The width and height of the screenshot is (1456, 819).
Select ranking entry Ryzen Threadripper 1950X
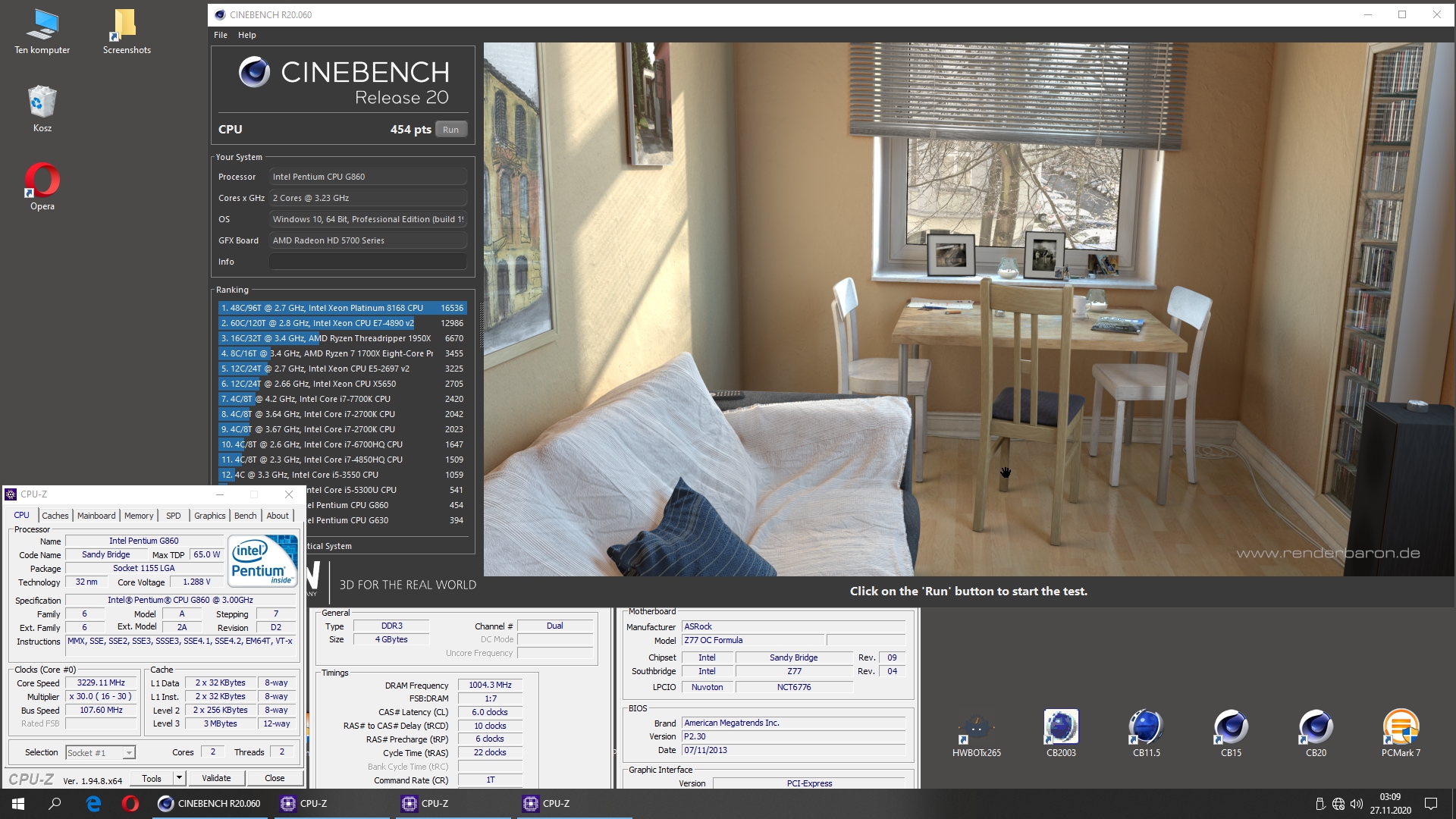[x=342, y=338]
